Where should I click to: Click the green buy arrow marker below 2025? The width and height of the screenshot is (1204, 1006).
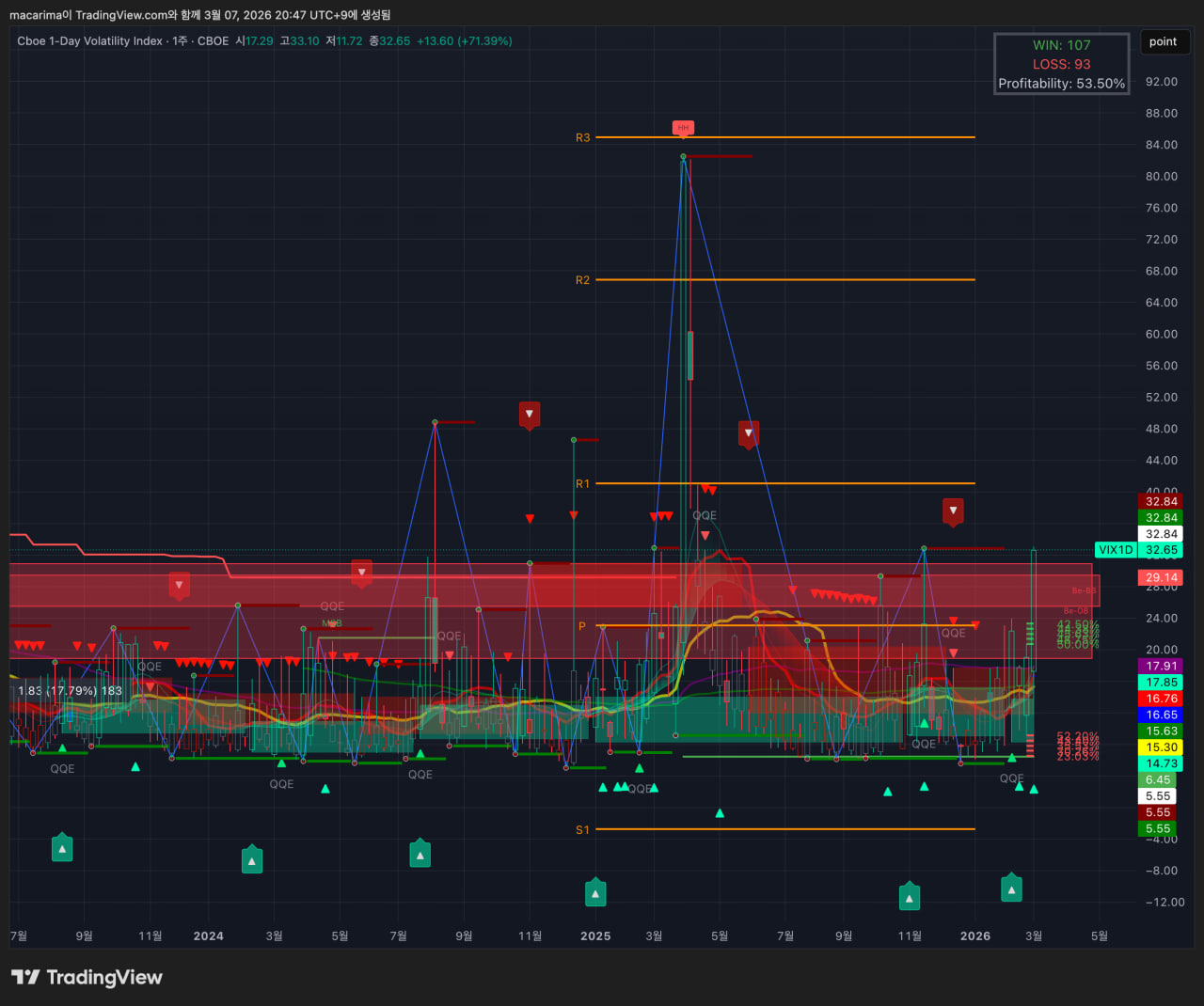(595, 893)
